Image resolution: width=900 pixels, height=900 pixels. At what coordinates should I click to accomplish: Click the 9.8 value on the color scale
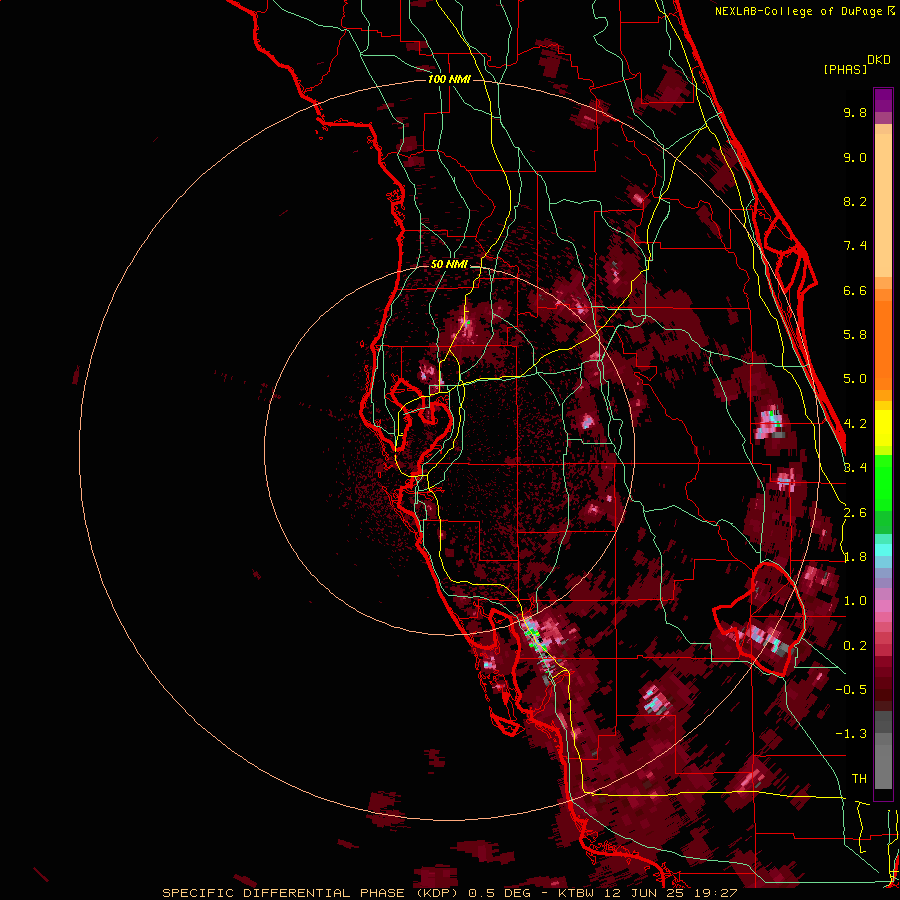coord(855,112)
